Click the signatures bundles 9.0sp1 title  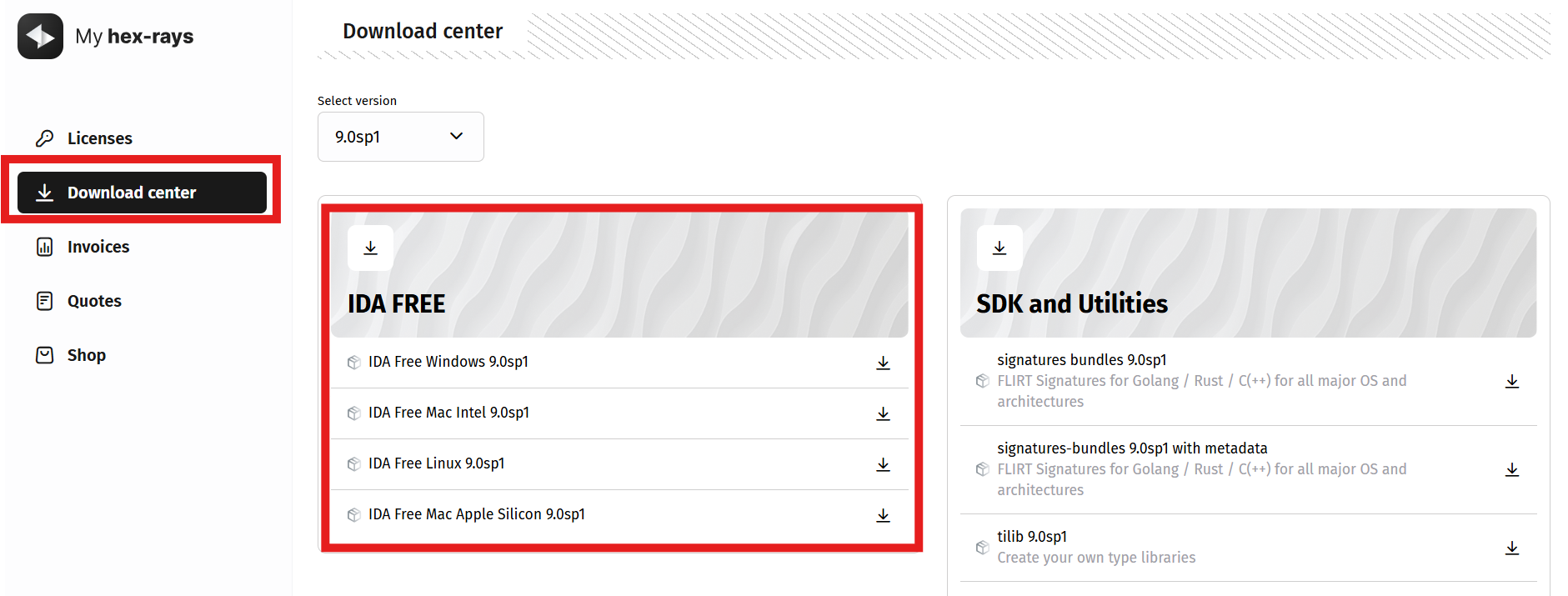(1082, 360)
